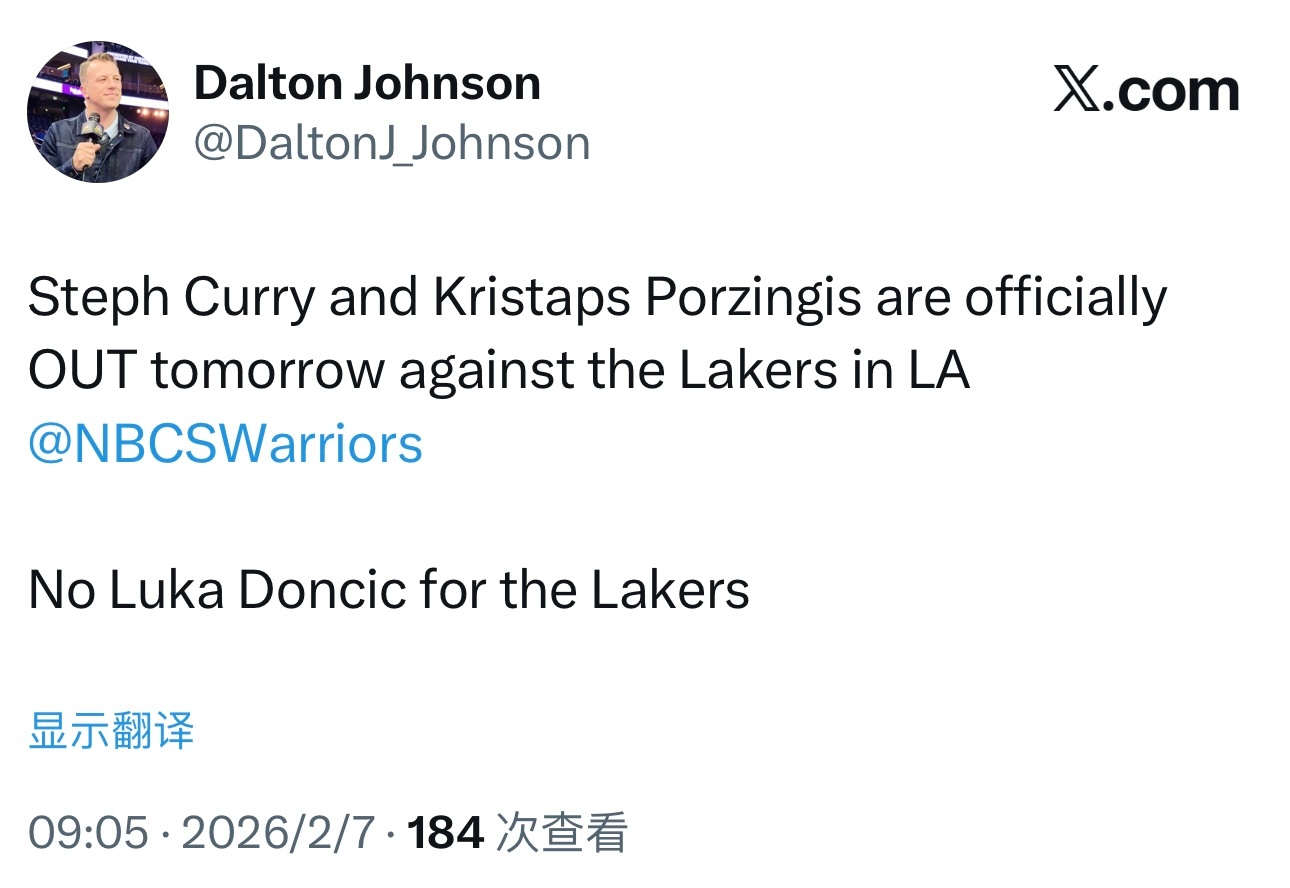Viewport: 1290px width, 888px height.
Task: Open the @DaltonJ_Johnson handle
Action: tap(391, 143)
